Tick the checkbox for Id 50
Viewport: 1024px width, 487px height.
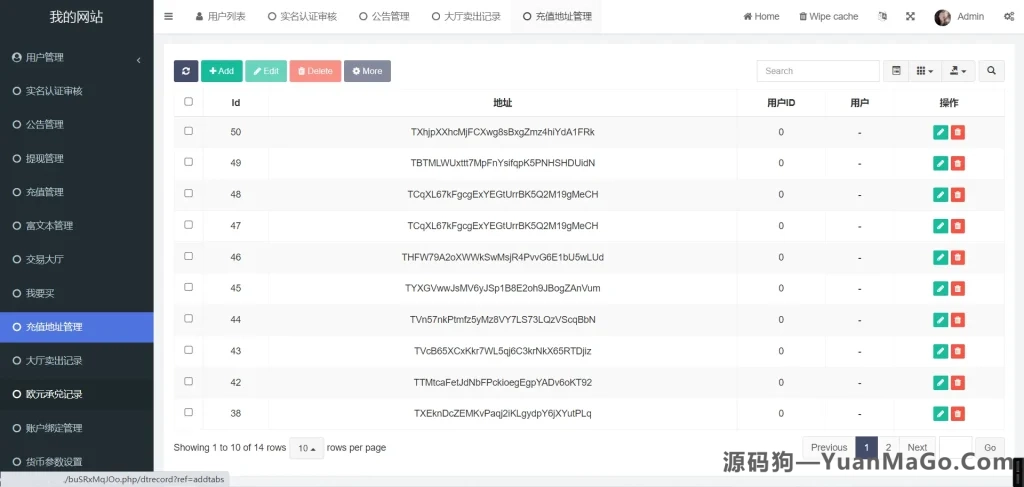click(189, 131)
